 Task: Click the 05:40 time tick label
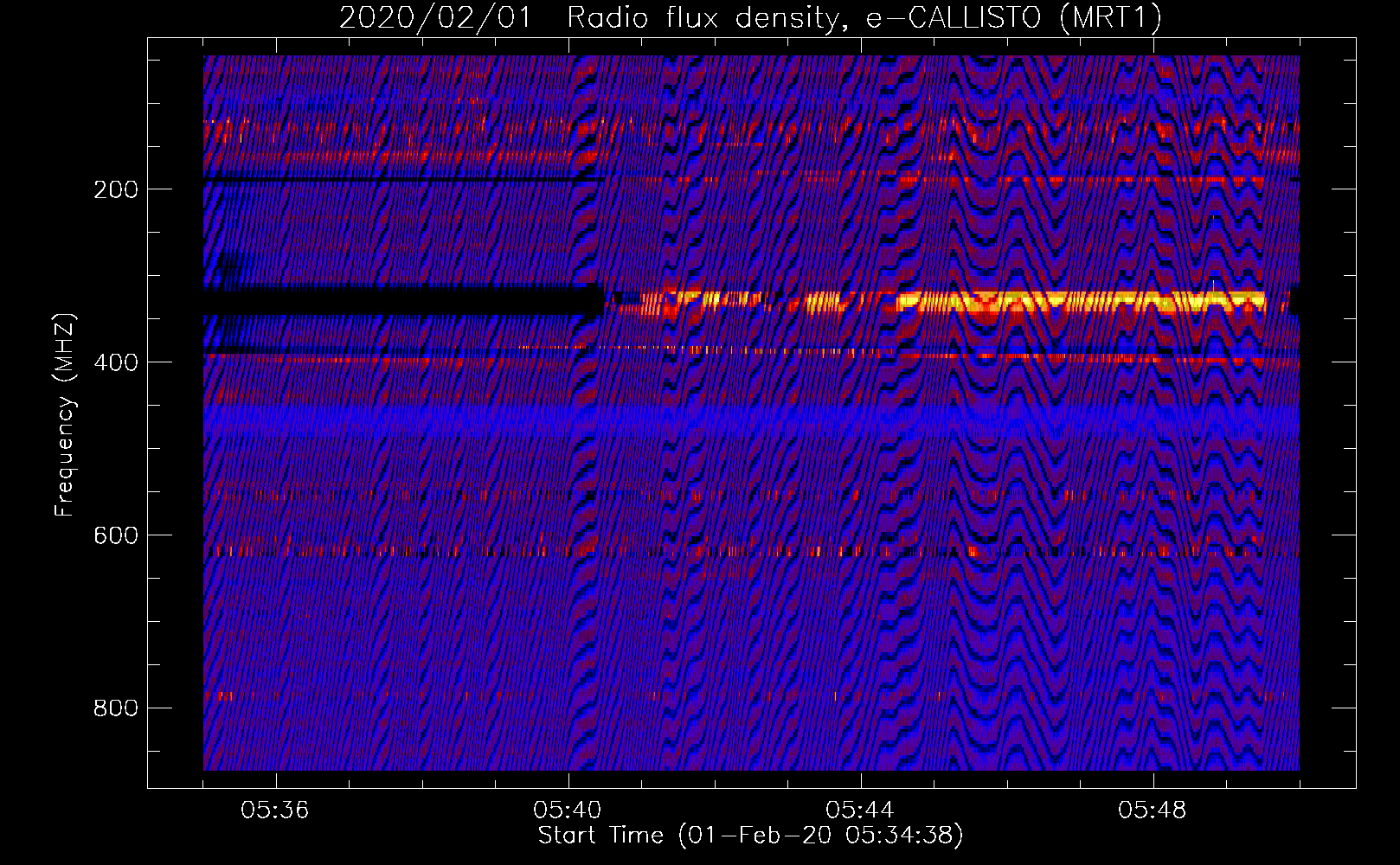(568, 811)
